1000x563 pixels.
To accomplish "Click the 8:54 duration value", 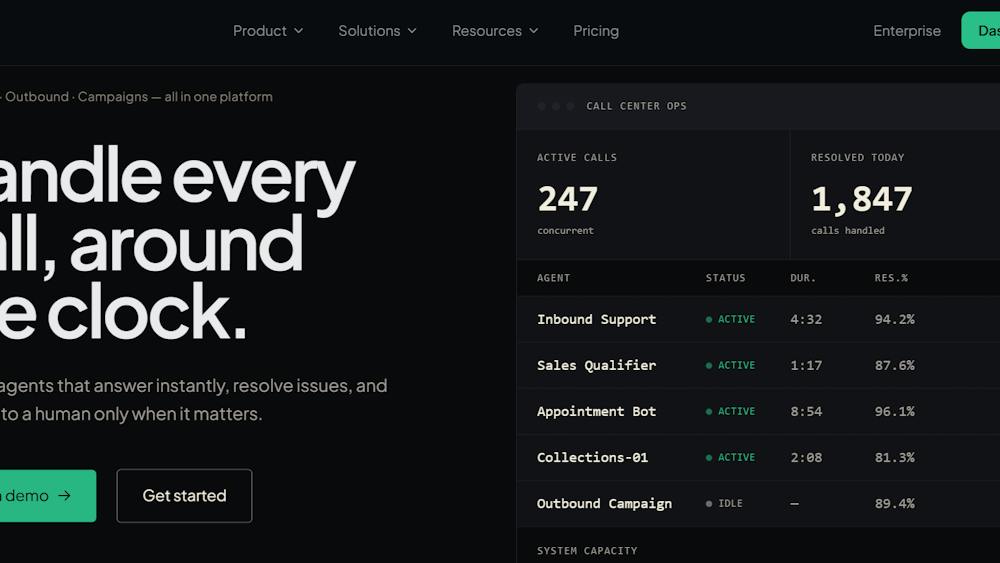I will [x=806, y=411].
